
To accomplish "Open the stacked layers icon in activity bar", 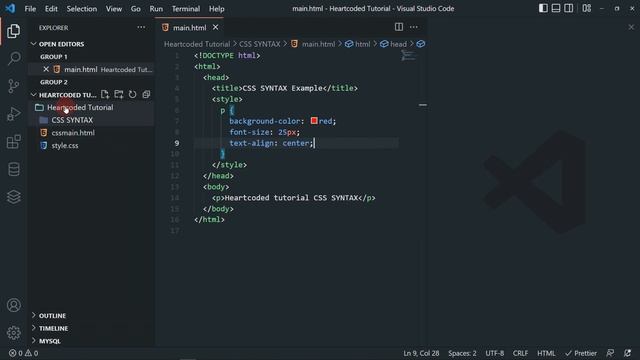I will [13, 197].
